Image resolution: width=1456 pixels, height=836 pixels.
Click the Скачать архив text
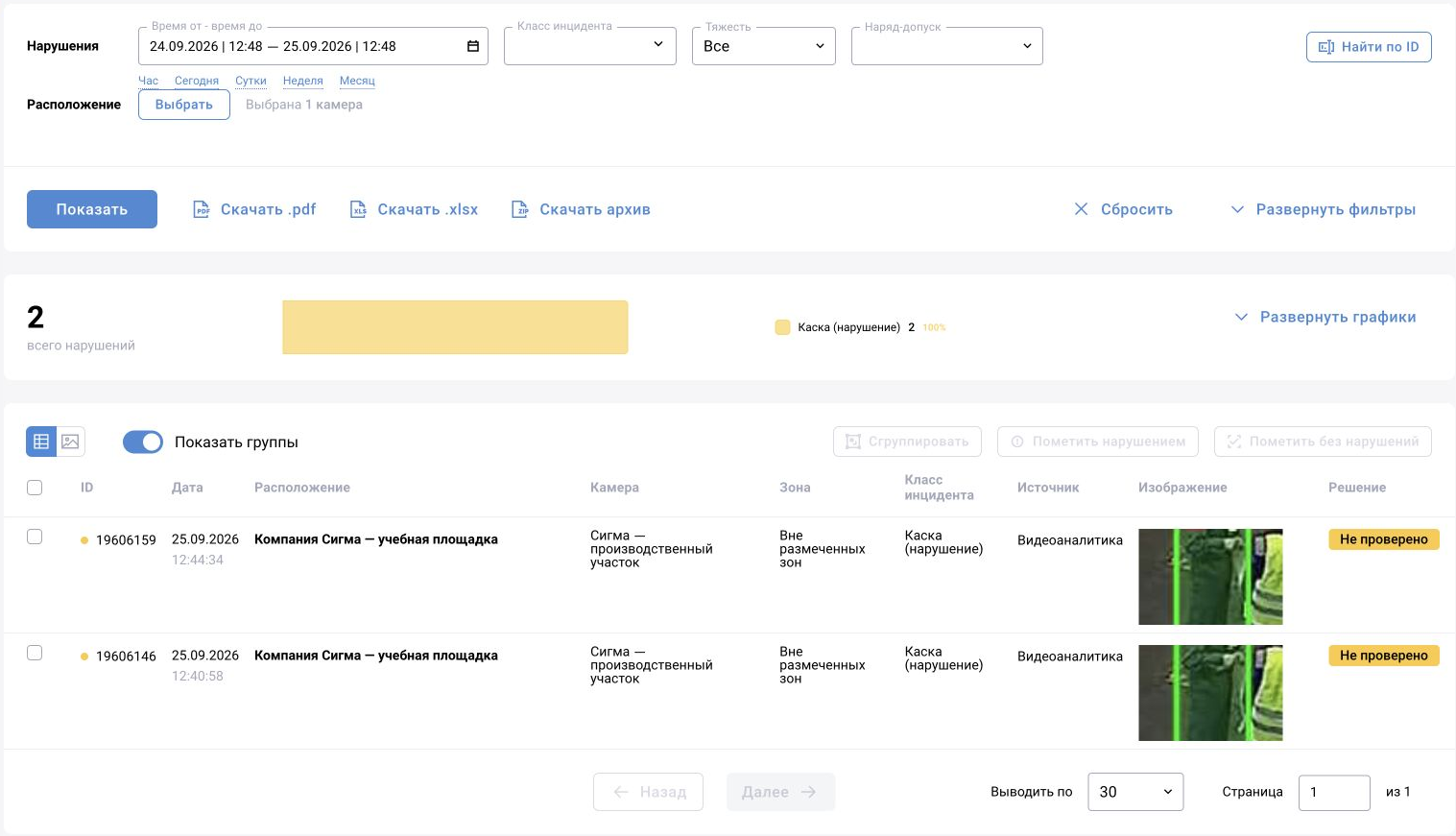595,209
